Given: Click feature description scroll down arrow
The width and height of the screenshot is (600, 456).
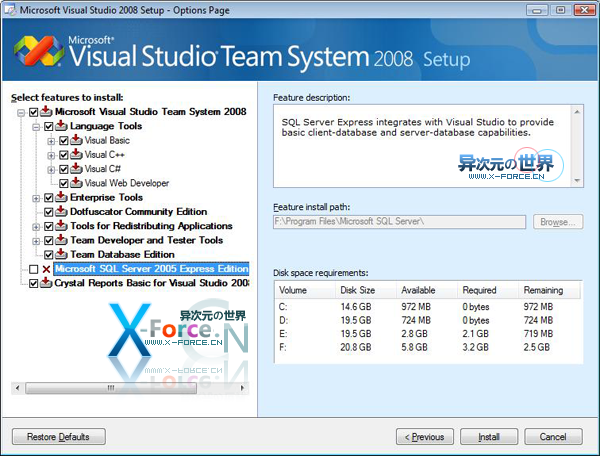Looking at the screenshot, I should pos(577,181).
